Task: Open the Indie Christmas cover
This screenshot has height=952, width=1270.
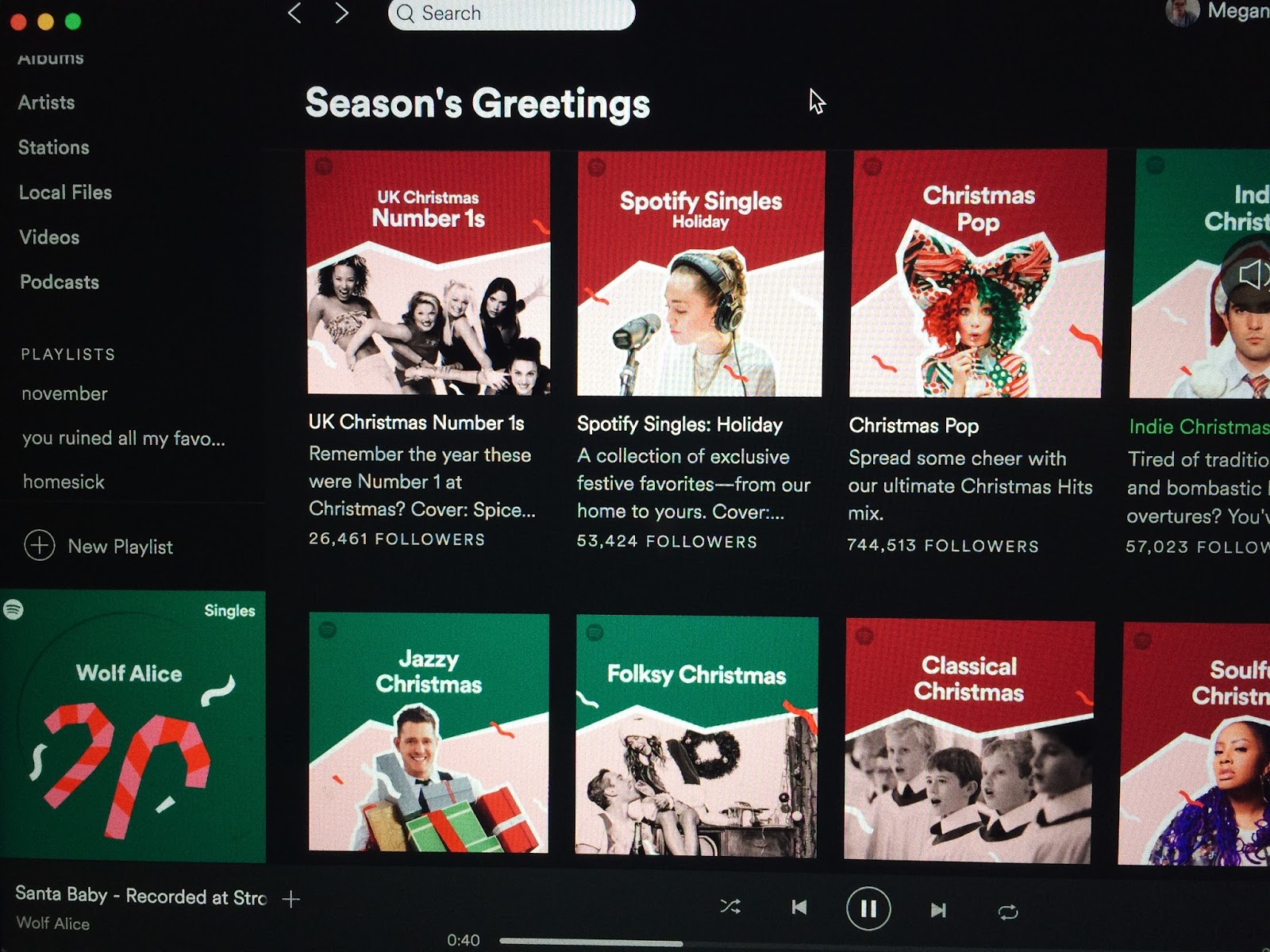Action: pyautogui.click(x=1200, y=274)
